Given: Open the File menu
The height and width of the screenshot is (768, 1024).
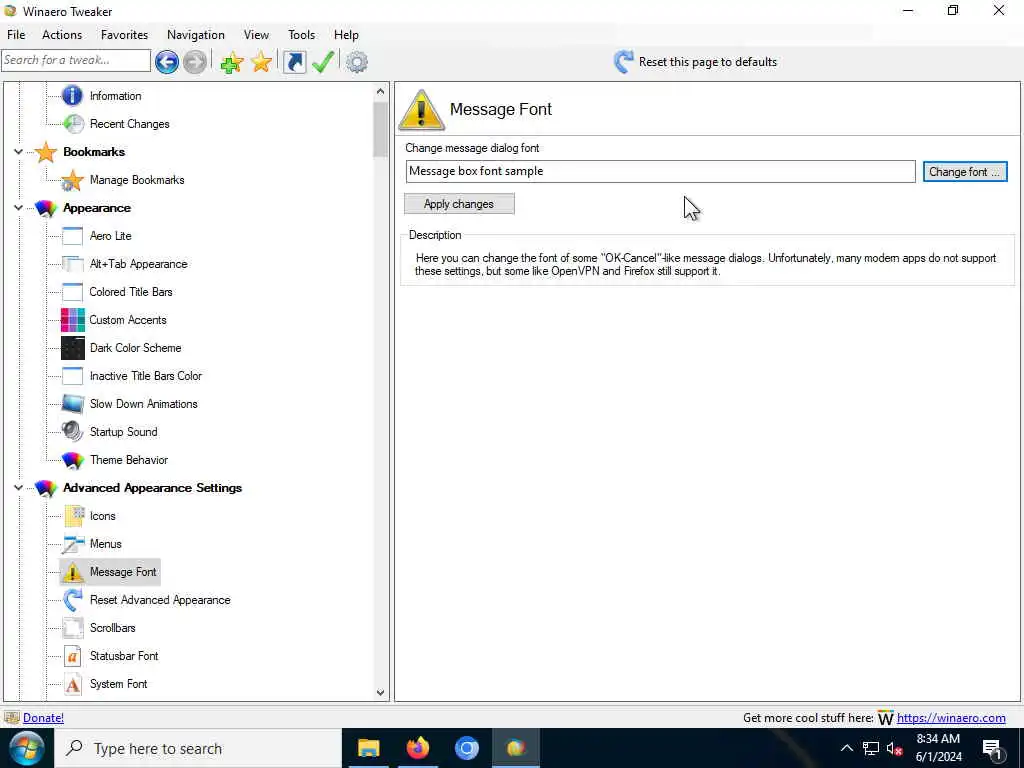Looking at the screenshot, I should (16, 35).
